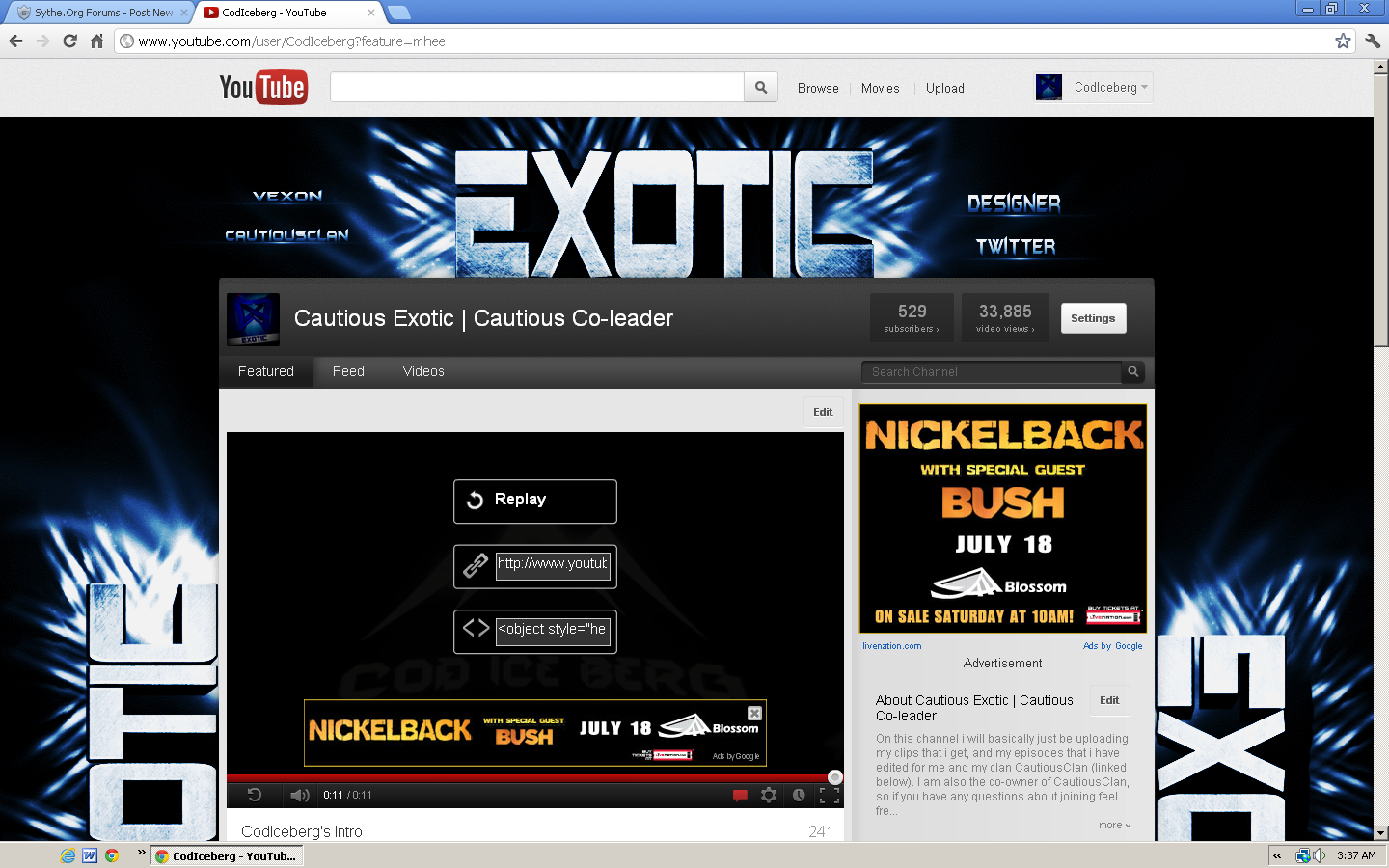Open the volume icon in system tray
The width and height of the screenshot is (1389, 868).
point(1319,855)
